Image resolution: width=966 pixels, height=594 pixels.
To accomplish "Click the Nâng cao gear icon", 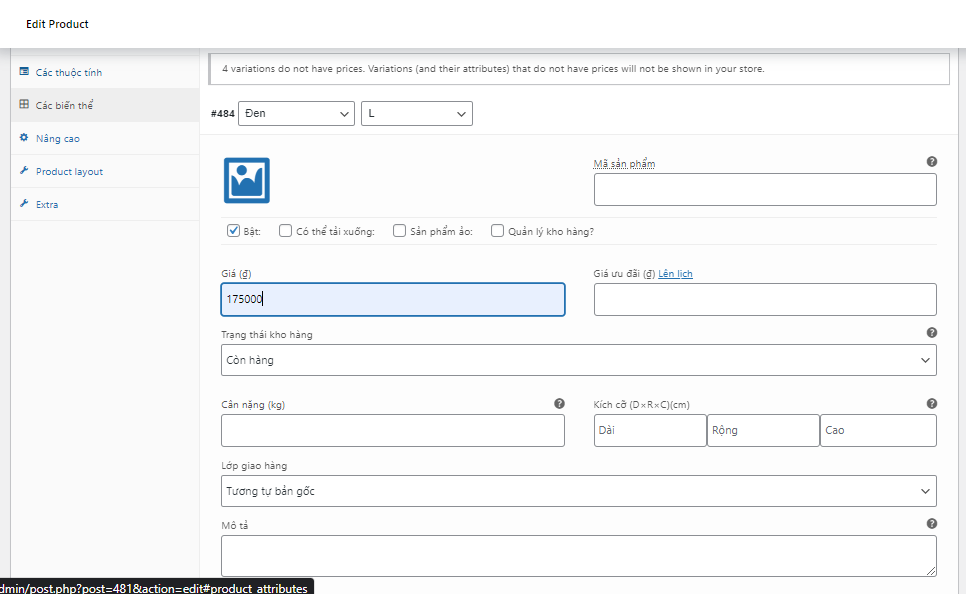I will pyautogui.click(x=24, y=138).
